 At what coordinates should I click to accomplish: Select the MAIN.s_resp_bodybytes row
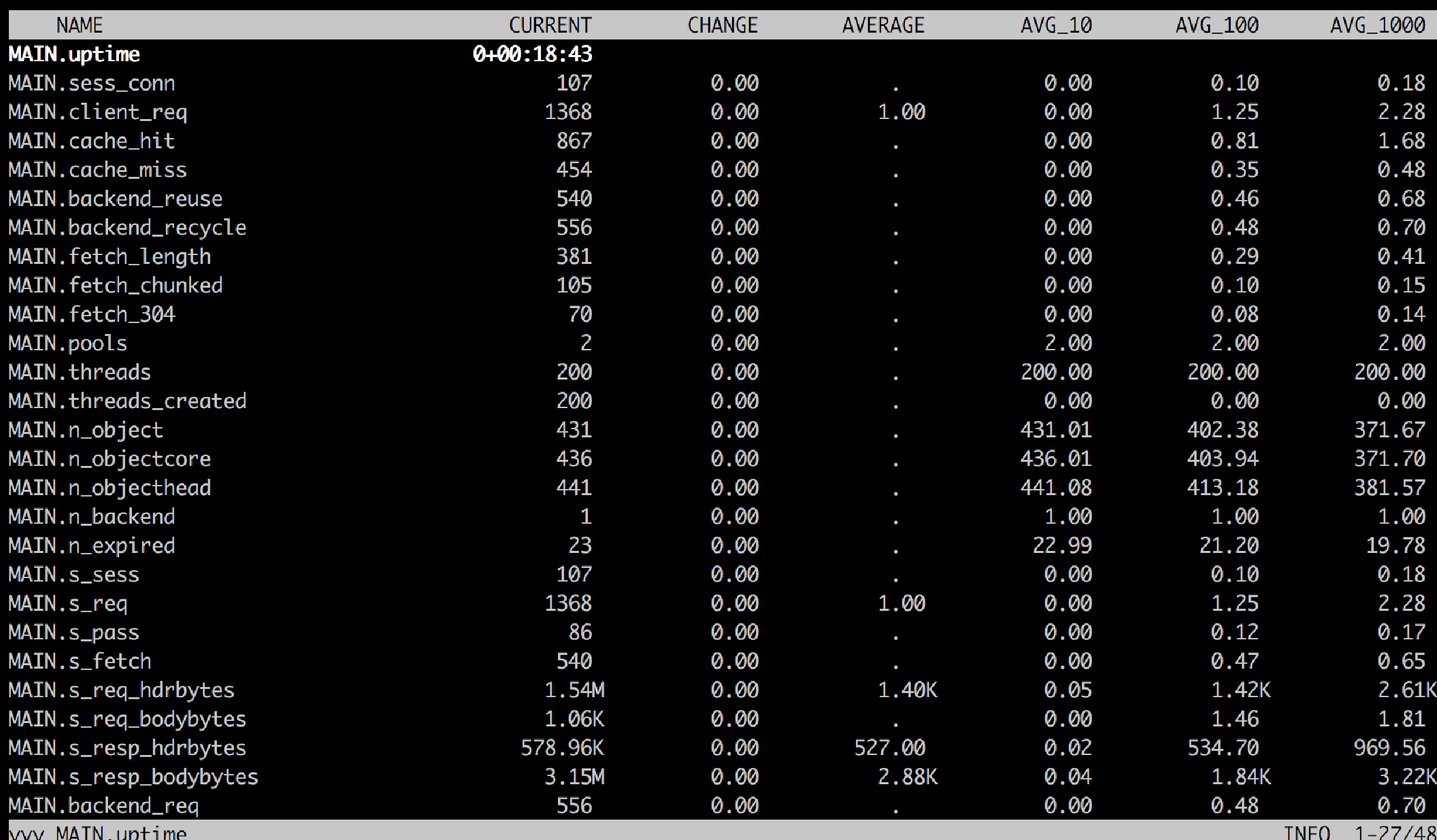click(x=718, y=777)
